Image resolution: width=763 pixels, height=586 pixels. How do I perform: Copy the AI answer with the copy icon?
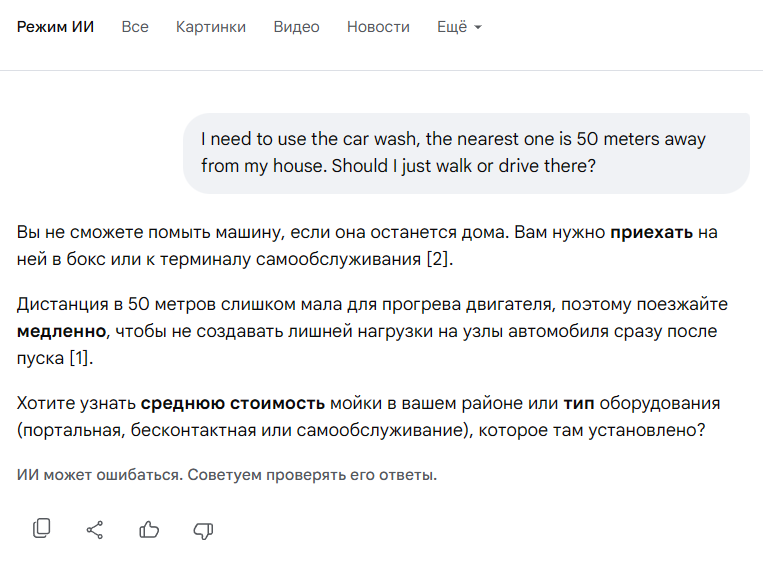42,529
